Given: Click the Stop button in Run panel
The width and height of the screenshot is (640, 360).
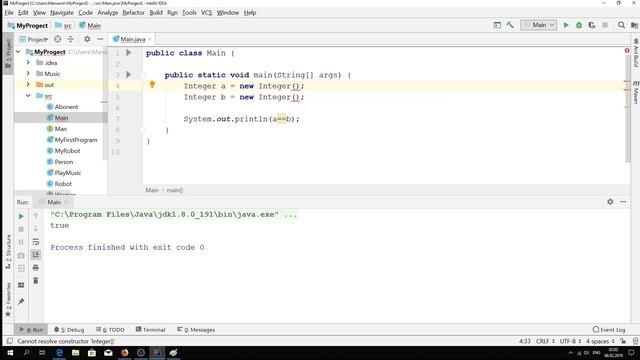Looking at the screenshot, I should (x=21, y=229).
